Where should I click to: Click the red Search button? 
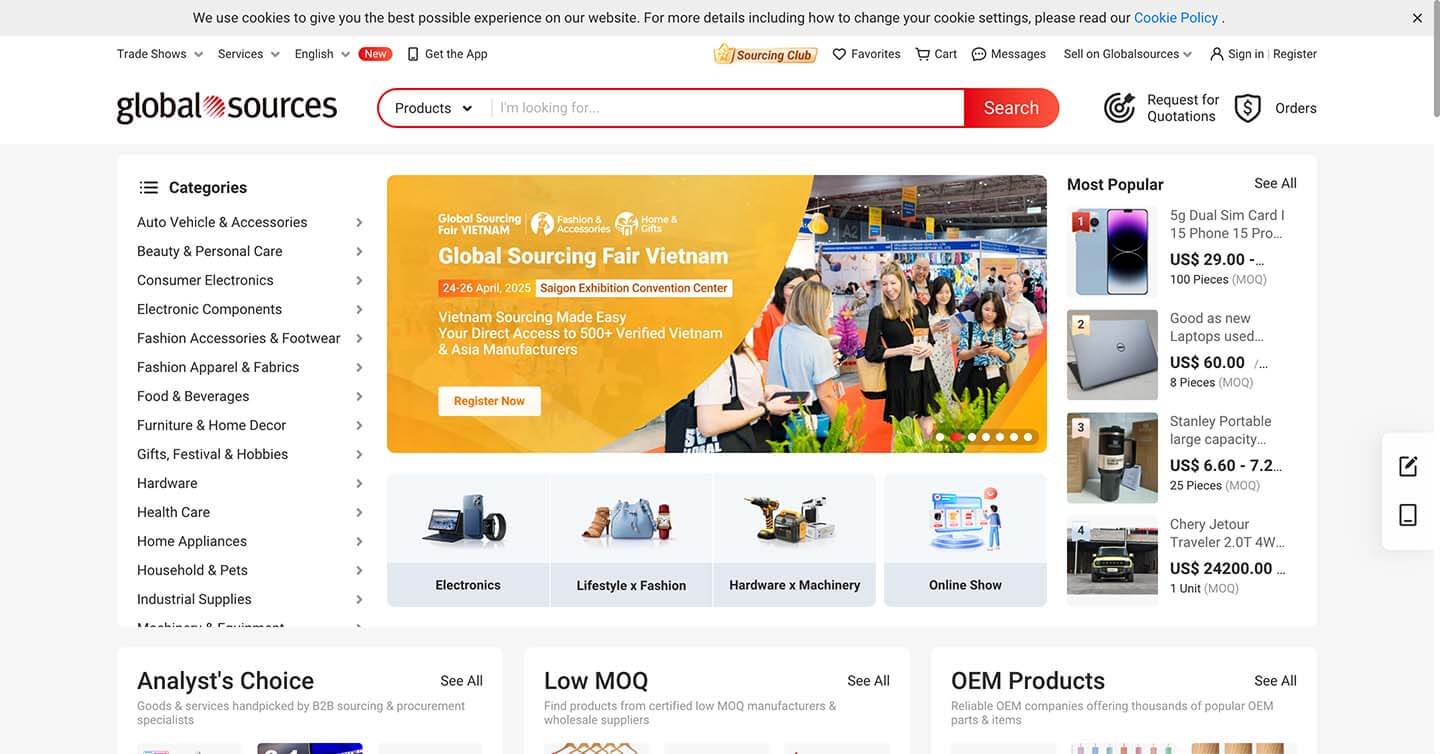click(x=1011, y=108)
